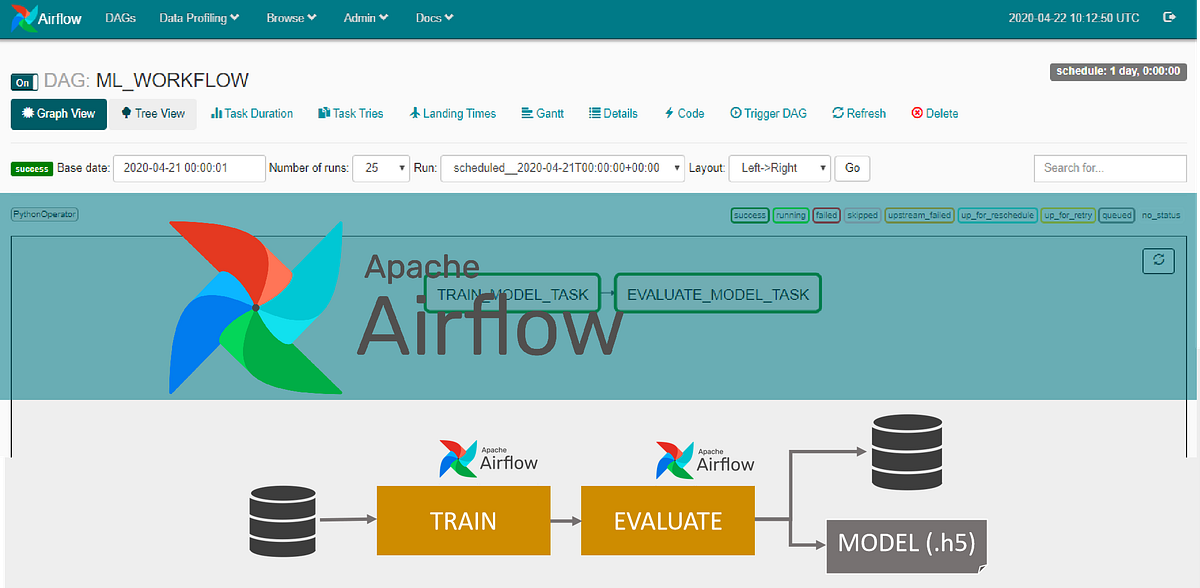The image size is (1200, 588).
Task: Delete the ML_WORKFLOW DAG
Action: pos(934,114)
